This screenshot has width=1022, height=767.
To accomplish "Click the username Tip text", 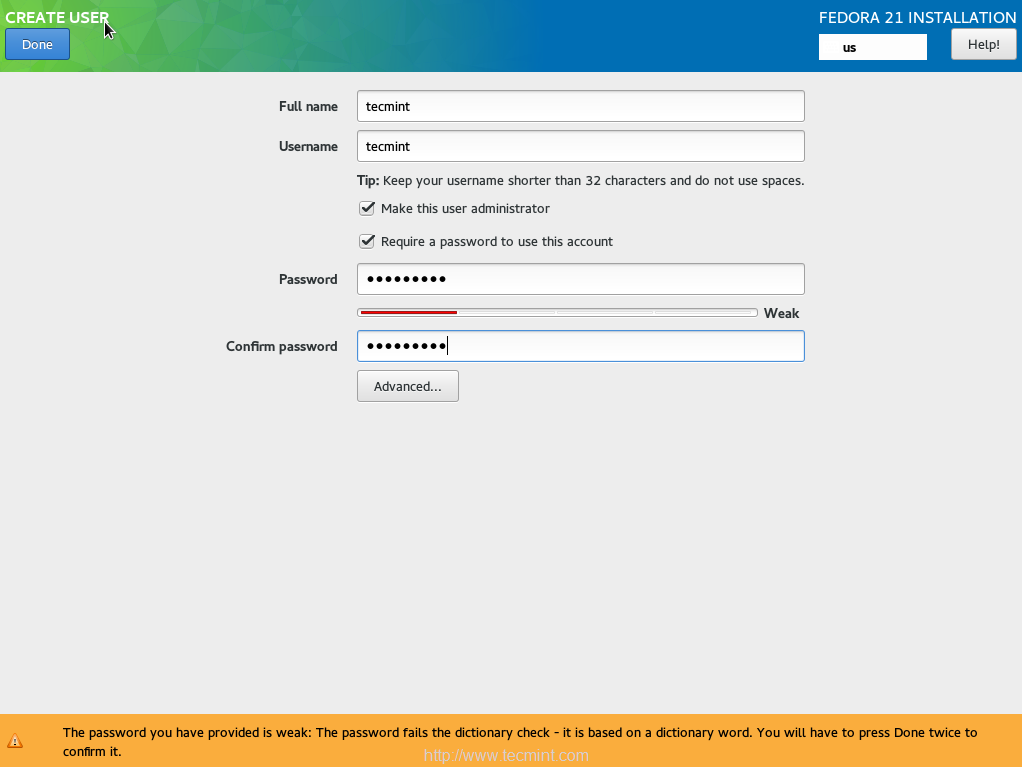I will 580,181.
